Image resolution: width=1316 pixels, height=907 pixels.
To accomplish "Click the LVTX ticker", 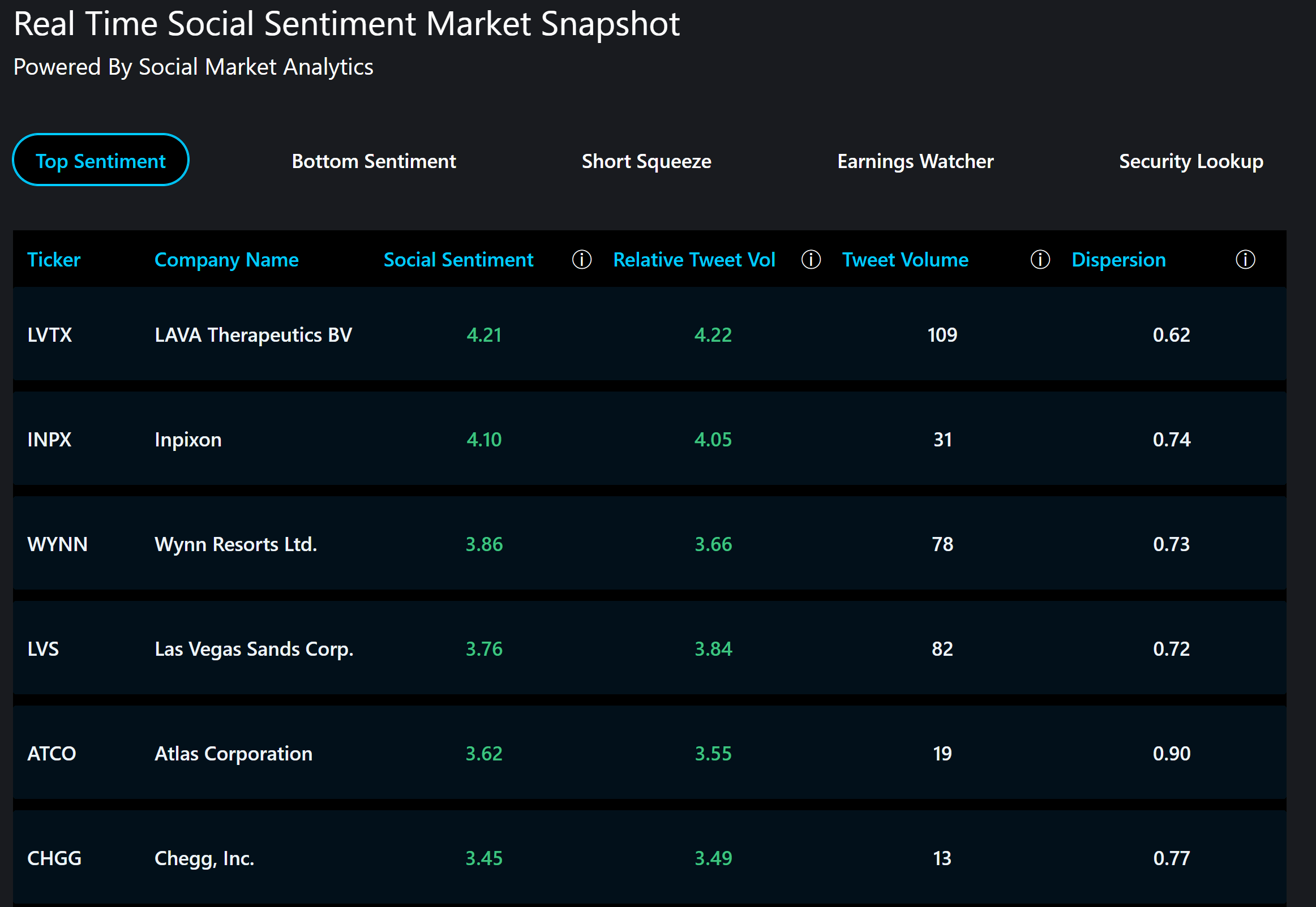I will (49, 335).
